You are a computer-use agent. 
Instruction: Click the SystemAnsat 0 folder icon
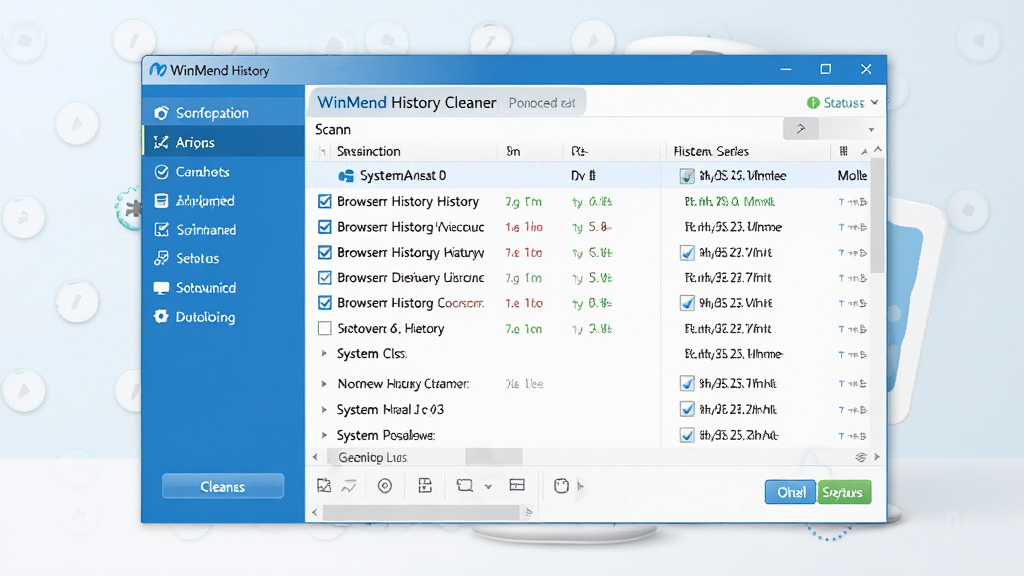pos(346,176)
